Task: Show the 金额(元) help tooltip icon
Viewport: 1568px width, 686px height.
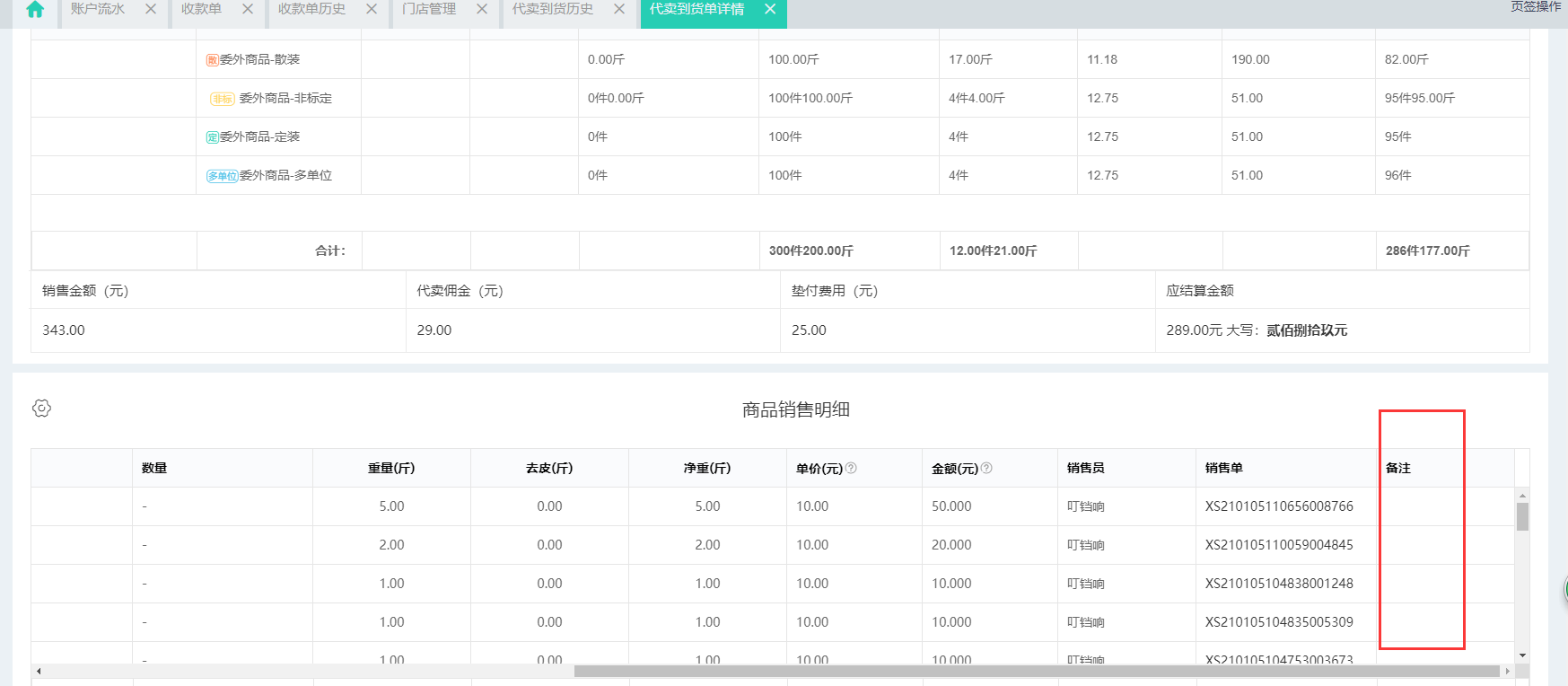Action: pos(986,468)
